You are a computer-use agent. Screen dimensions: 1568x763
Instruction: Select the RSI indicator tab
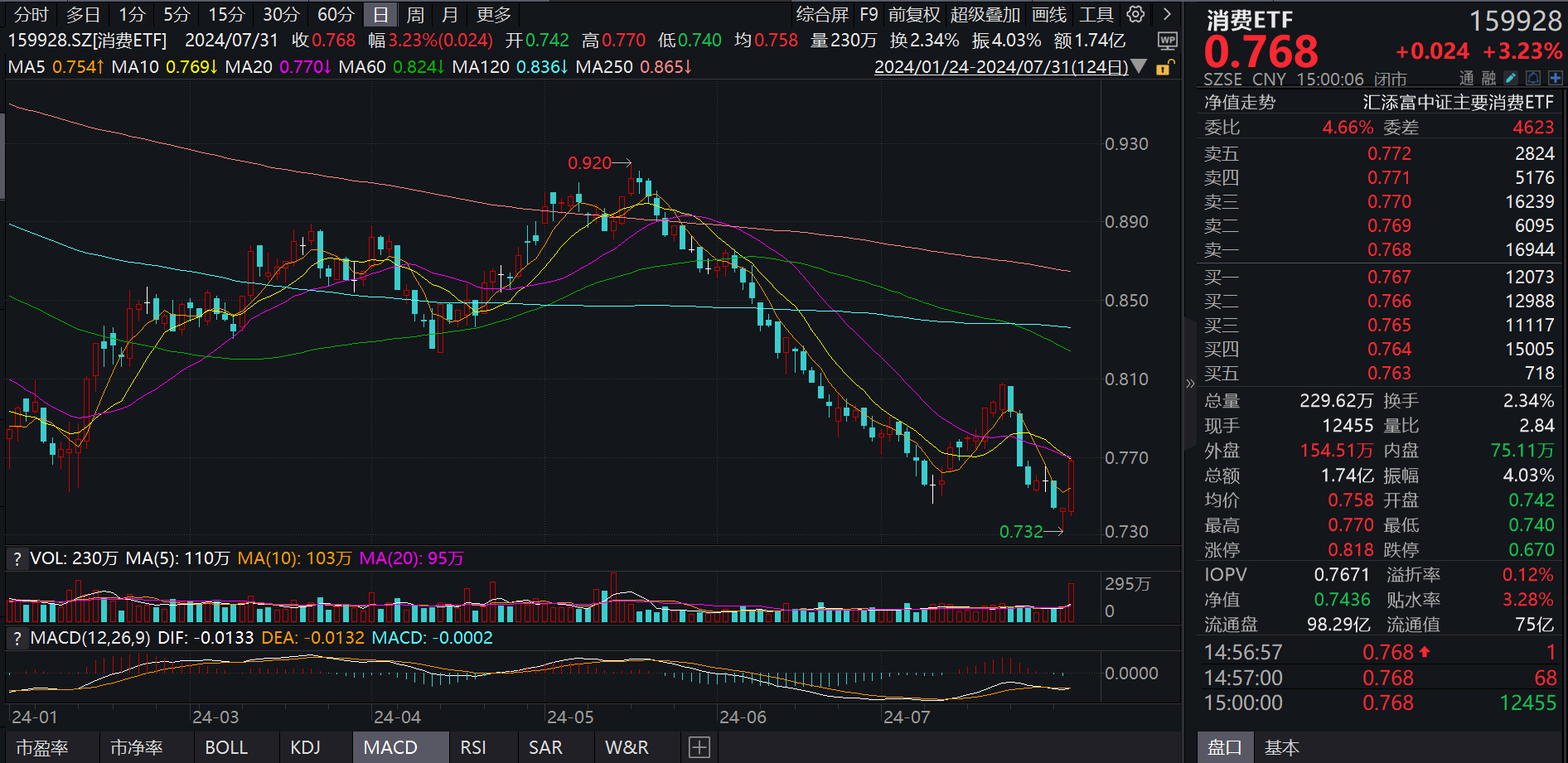click(472, 746)
